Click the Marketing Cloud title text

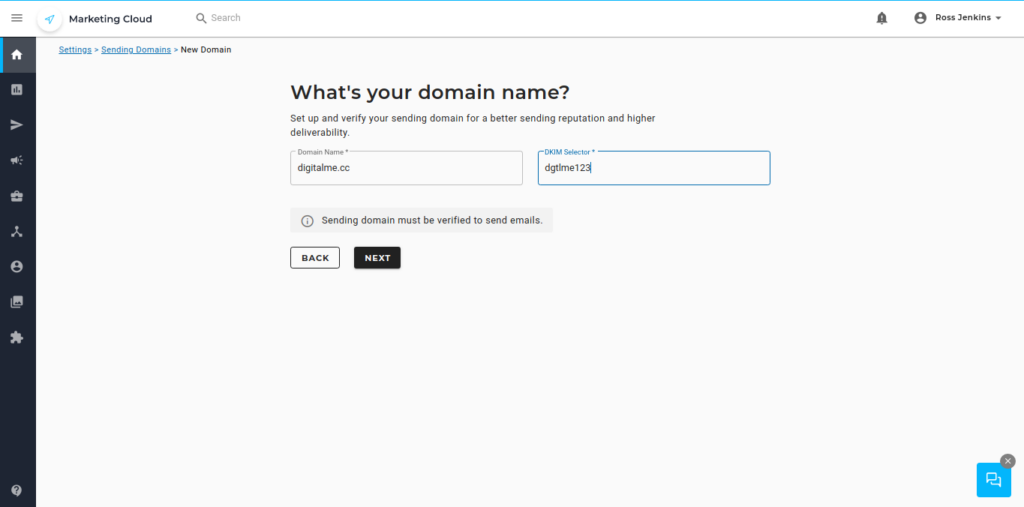click(x=110, y=19)
